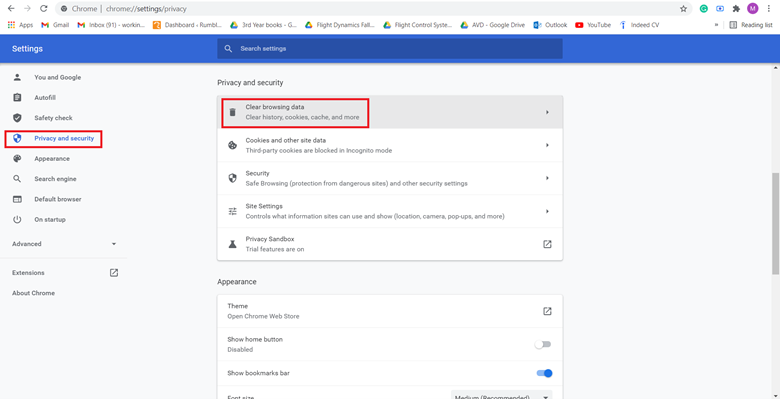Open the profile avatar M
The height and width of the screenshot is (399, 780).
point(753,8)
